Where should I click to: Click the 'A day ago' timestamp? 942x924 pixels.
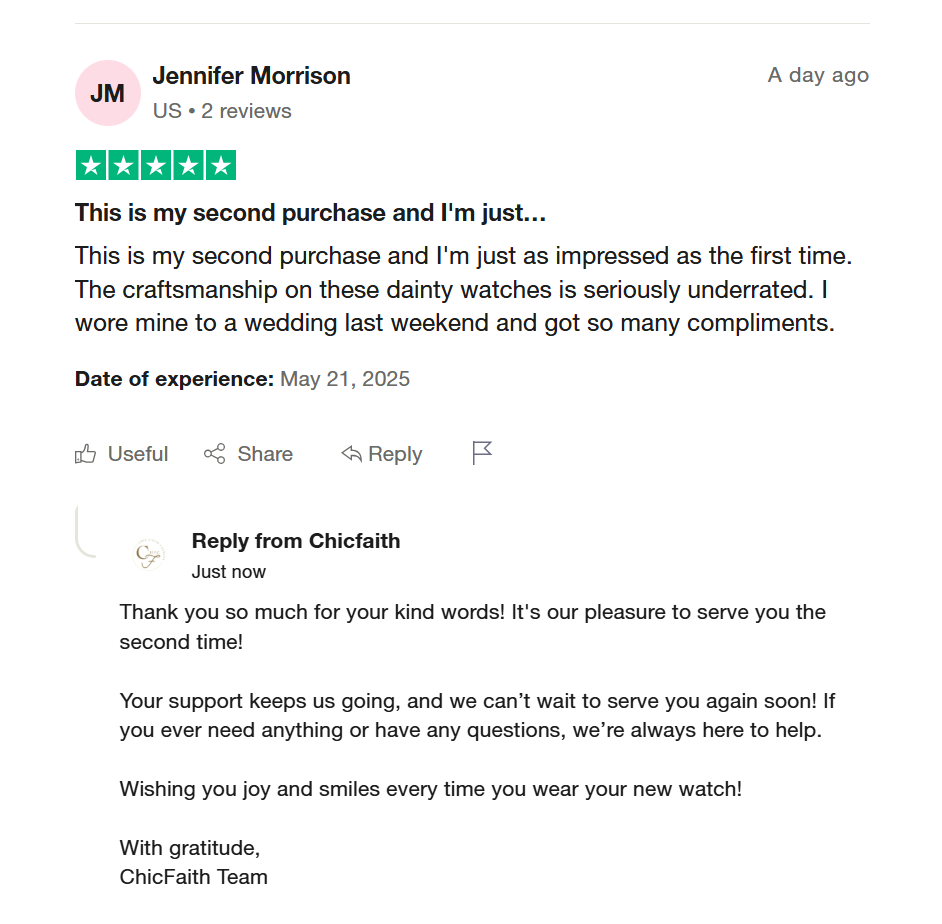818,75
